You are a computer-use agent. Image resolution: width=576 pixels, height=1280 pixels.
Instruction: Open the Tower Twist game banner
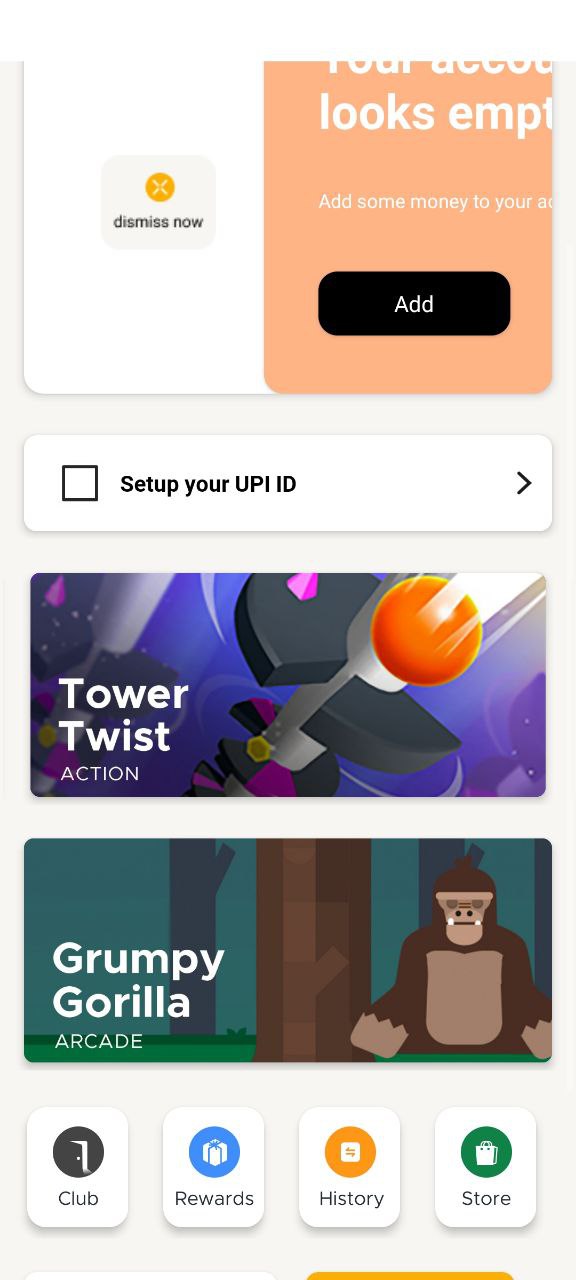[x=288, y=685]
